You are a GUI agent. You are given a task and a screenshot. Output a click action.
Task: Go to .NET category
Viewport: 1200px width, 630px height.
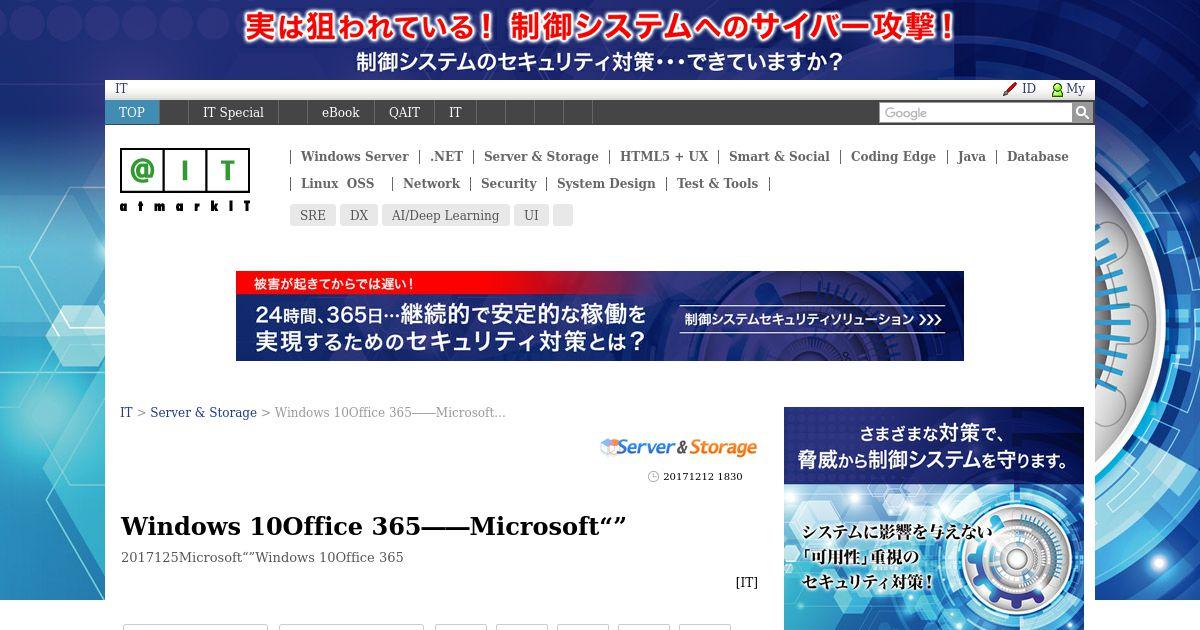click(x=446, y=156)
